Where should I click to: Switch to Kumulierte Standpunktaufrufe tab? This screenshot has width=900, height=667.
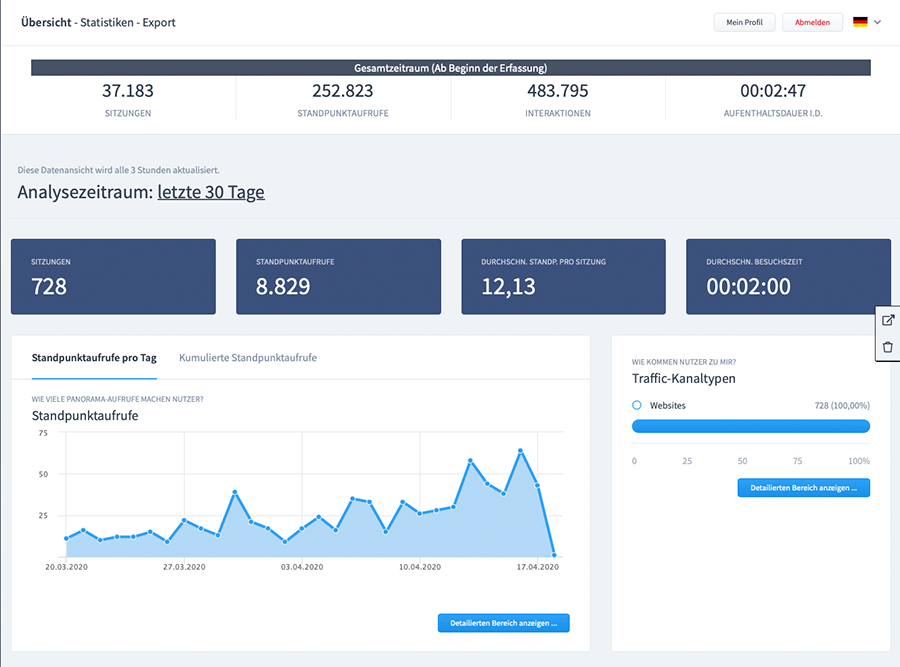(248, 358)
